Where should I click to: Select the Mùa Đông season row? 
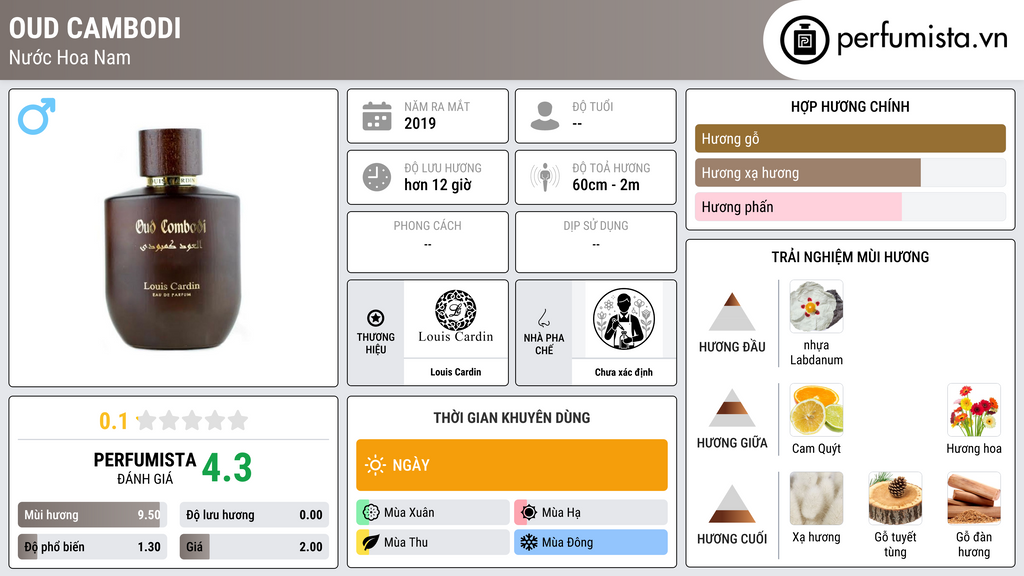click(x=591, y=542)
